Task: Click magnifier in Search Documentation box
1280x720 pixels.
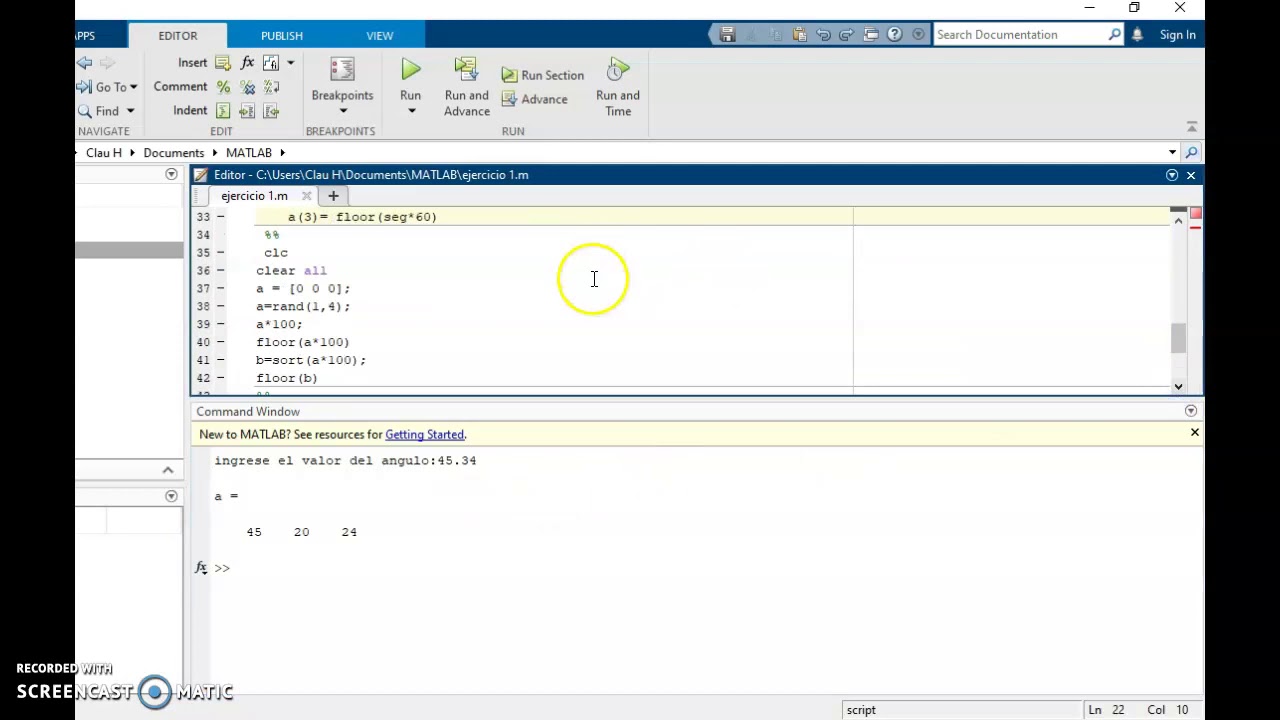Action: click(x=1115, y=35)
